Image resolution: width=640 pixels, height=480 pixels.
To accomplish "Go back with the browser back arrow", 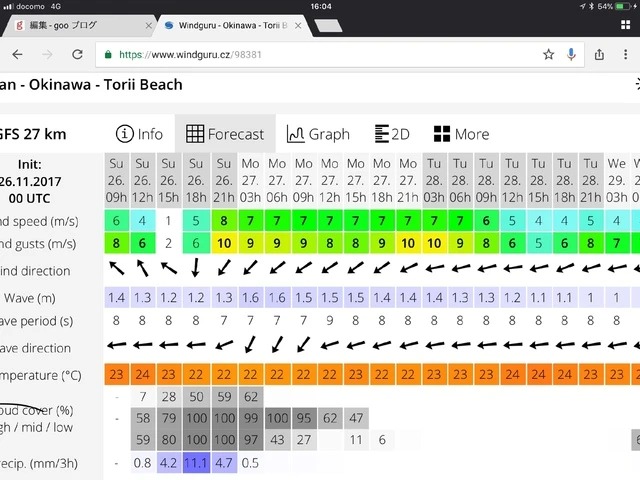I will [16, 54].
